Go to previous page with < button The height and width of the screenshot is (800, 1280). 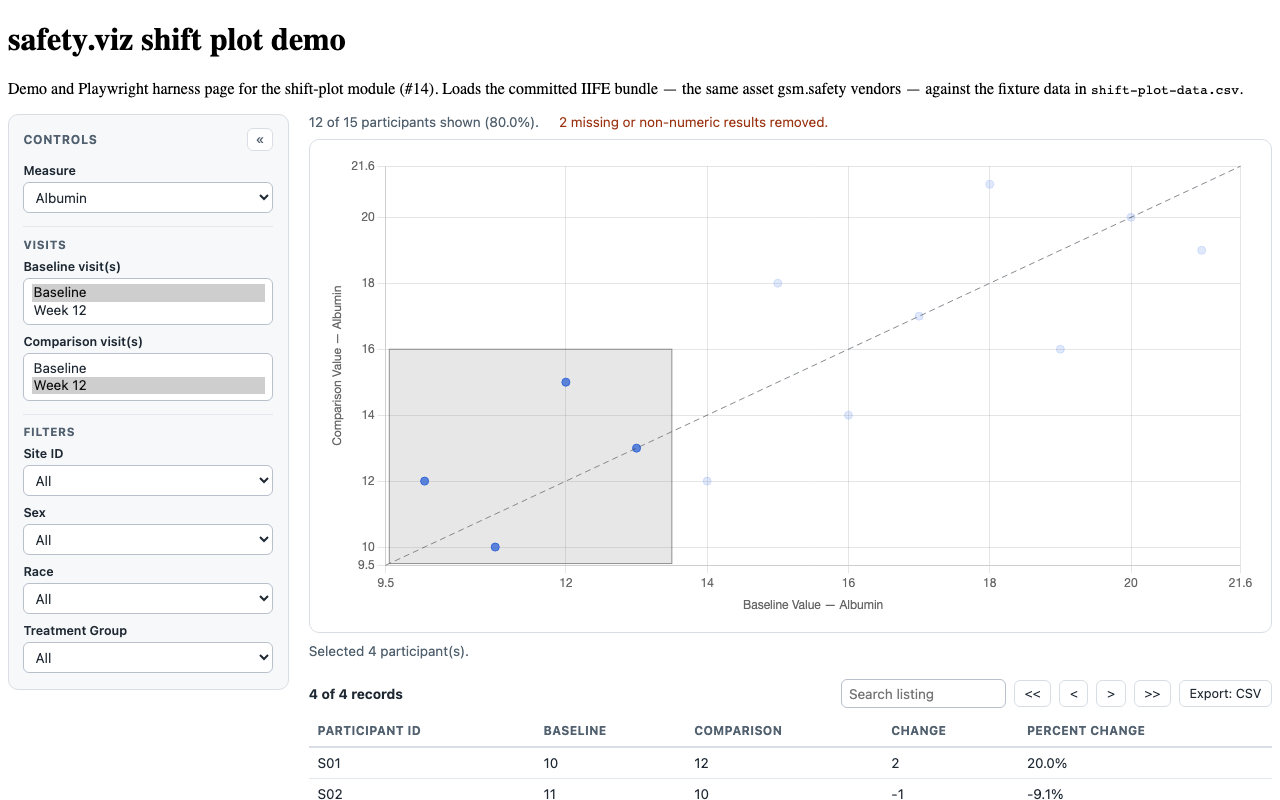pos(1073,694)
